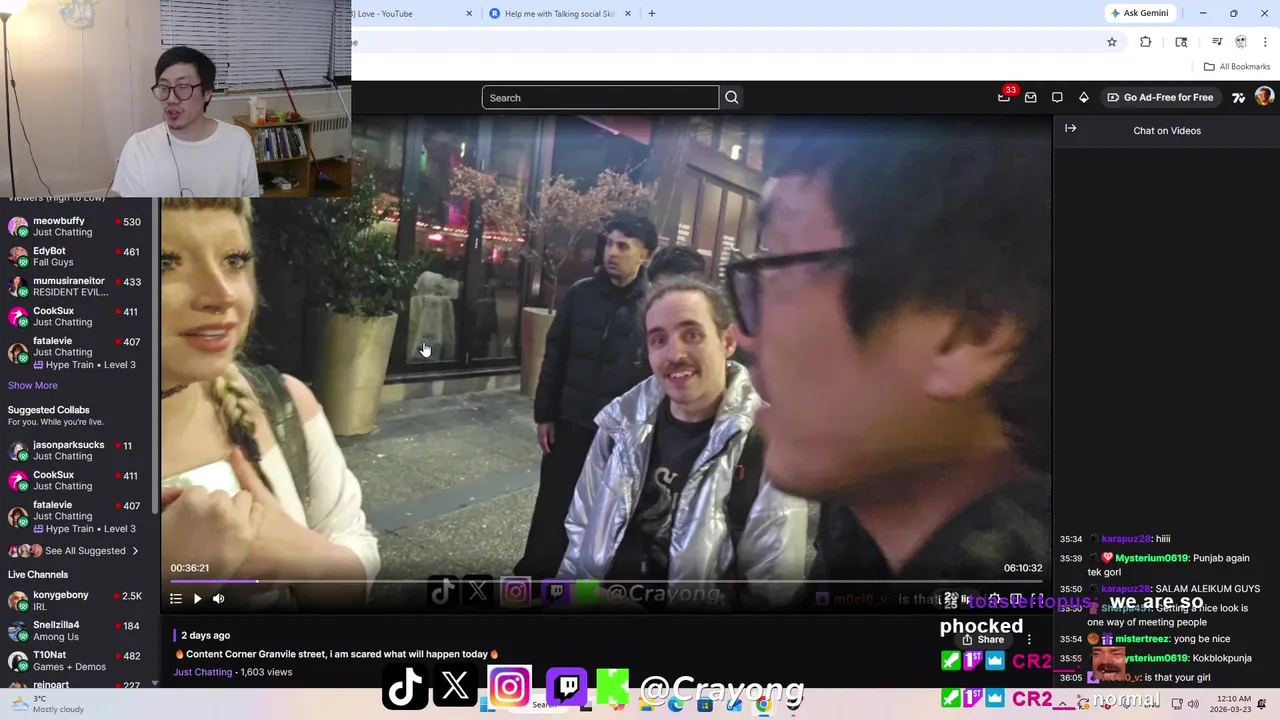
Task: Open the 7TV extension icon
Action: pyautogui.click(x=1238, y=97)
